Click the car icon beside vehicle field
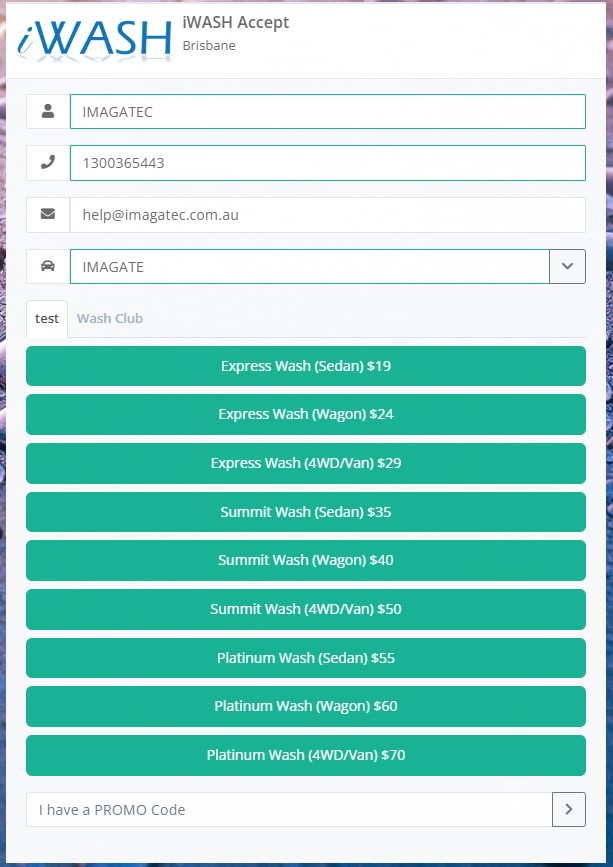 [48, 267]
